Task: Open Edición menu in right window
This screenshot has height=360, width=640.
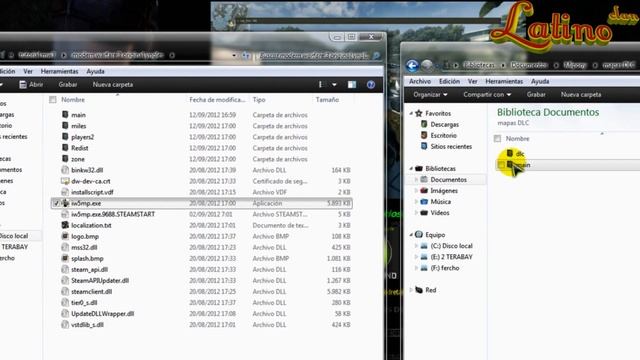Action: tap(449, 81)
